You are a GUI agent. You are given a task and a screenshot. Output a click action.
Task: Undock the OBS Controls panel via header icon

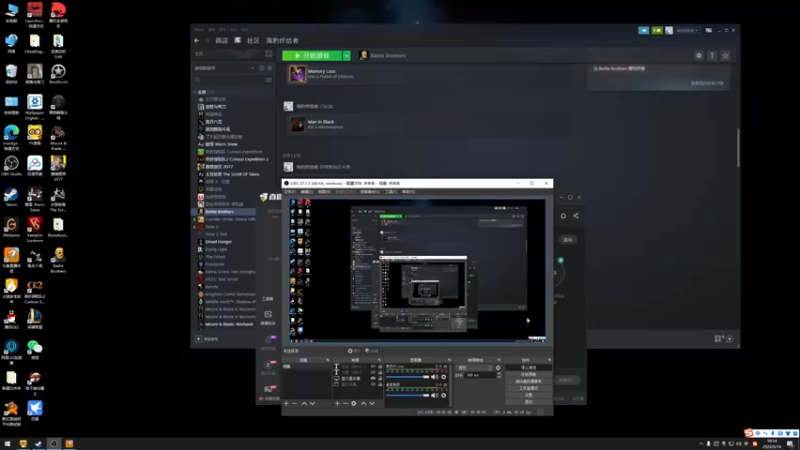click(549, 360)
